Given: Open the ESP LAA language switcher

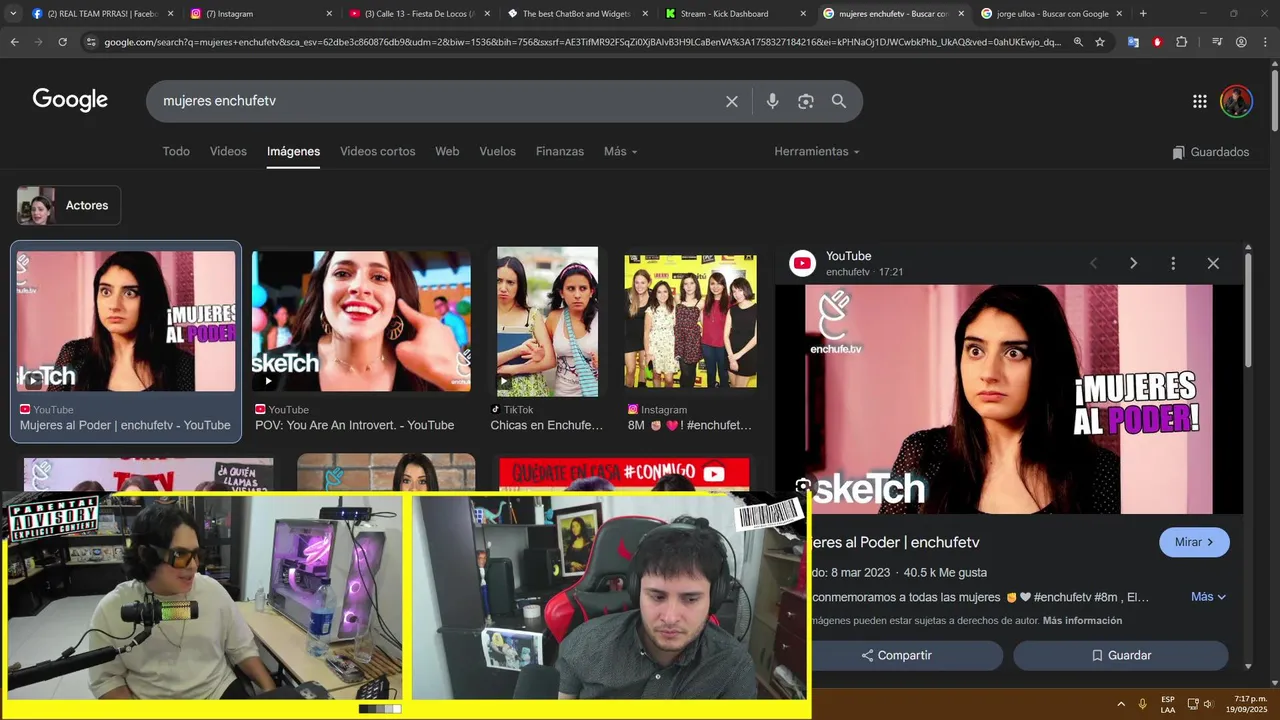Looking at the screenshot, I should coord(1168,704).
